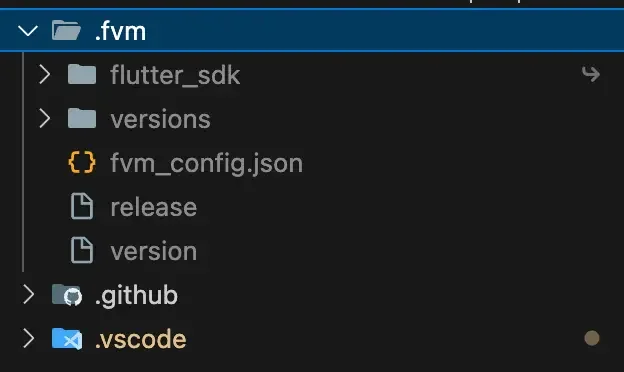Screen dimensions: 624x372
Task: Select the .github folder label
Action: click(136, 296)
